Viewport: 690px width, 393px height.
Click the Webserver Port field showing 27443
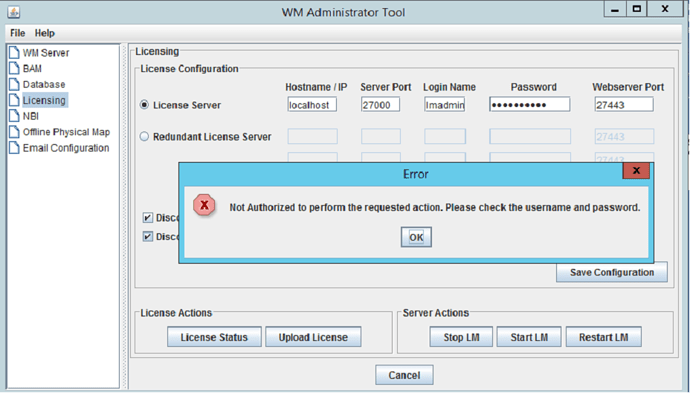click(624, 105)
